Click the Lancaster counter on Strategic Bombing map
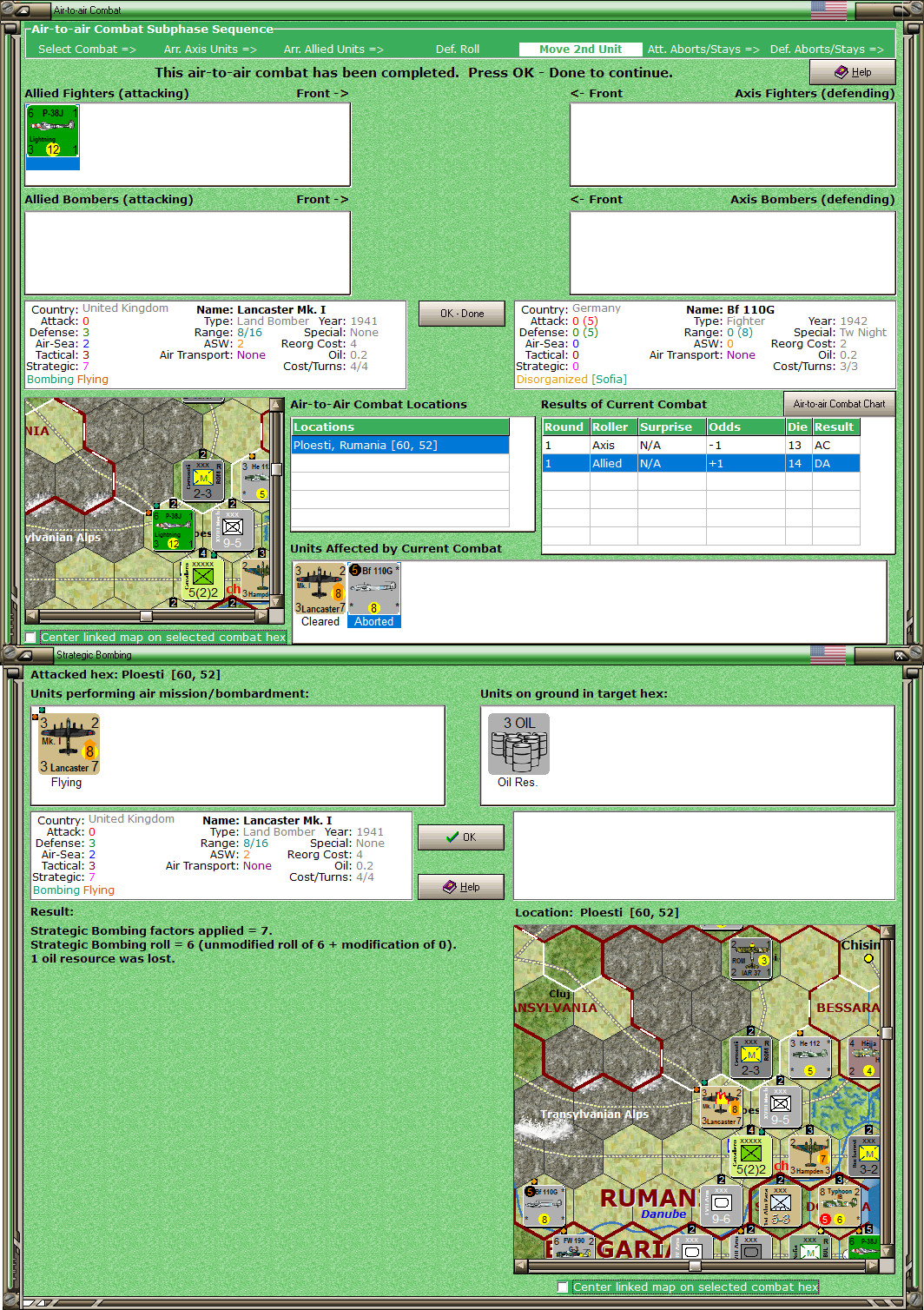924x1310 pixels. [x=722, y=1108]
